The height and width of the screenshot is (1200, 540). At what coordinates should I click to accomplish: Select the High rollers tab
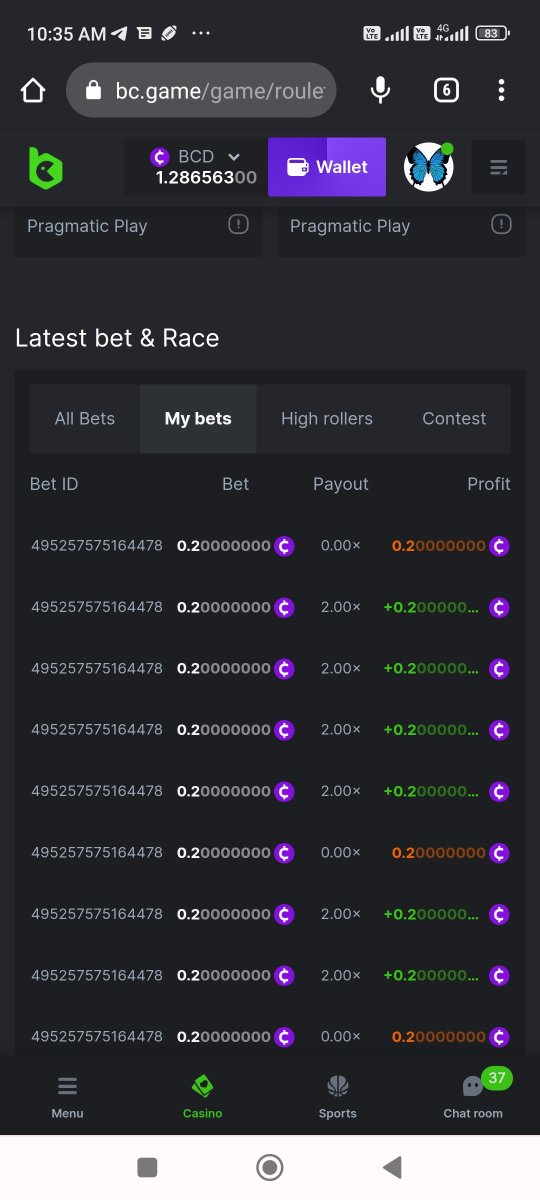[x=327, y=419]
